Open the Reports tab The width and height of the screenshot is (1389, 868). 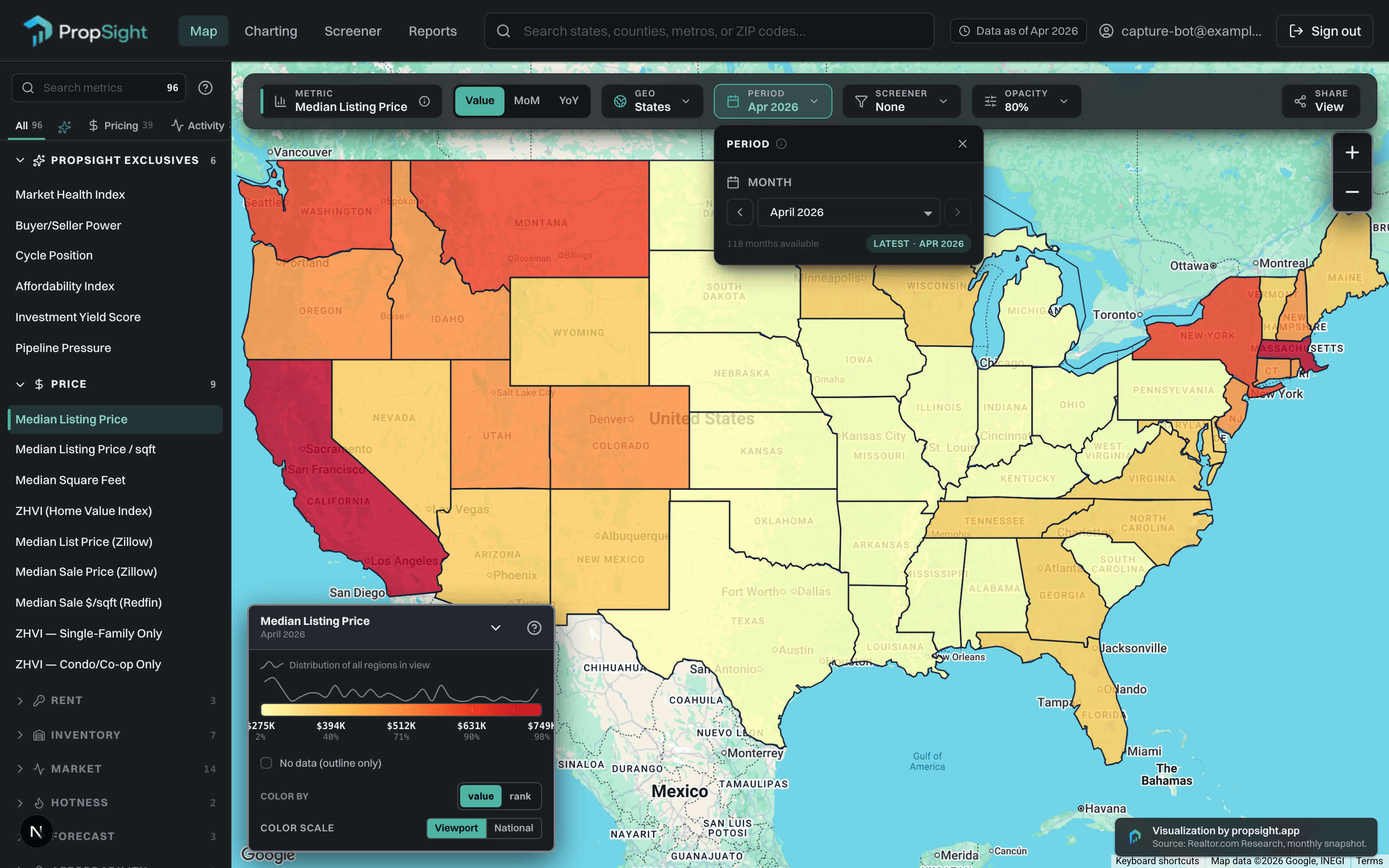[x=433, y=31]
